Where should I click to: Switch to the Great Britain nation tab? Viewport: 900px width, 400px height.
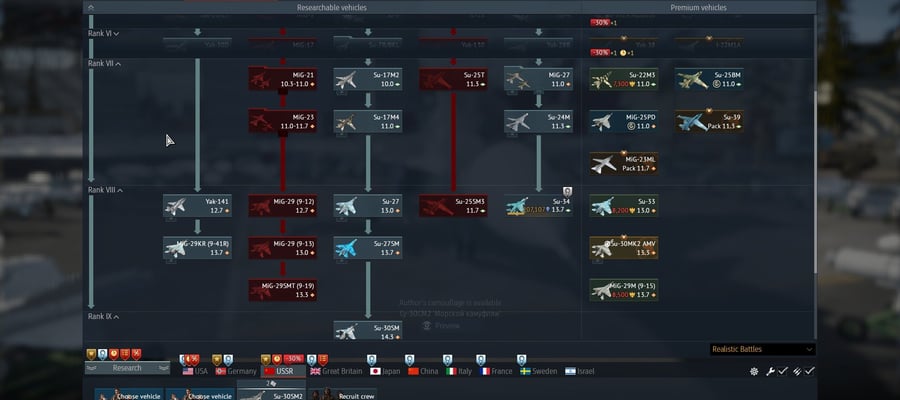[x=336, y=371]
